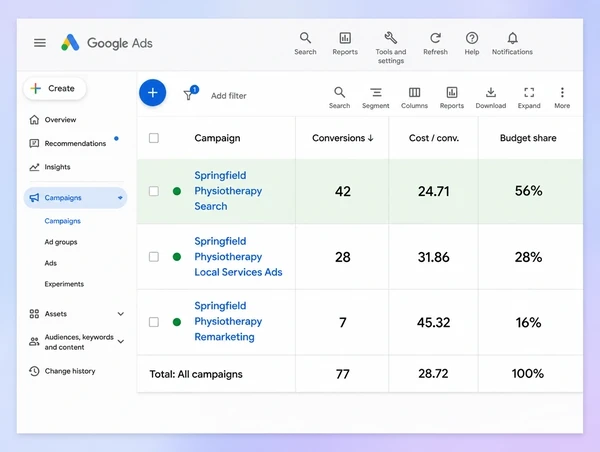
Task: Open Search in the top header
Action: pyautogui.click(x=305, y=44)
